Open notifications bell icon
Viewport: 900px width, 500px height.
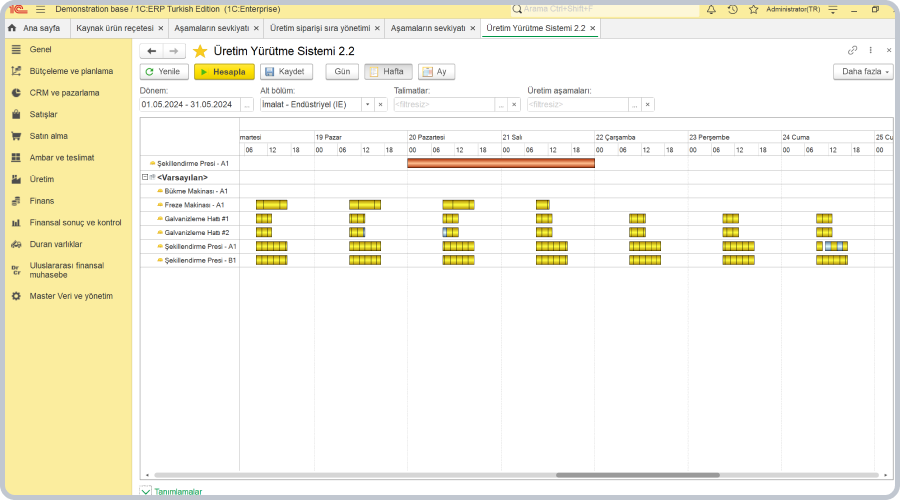coord(711,9)
